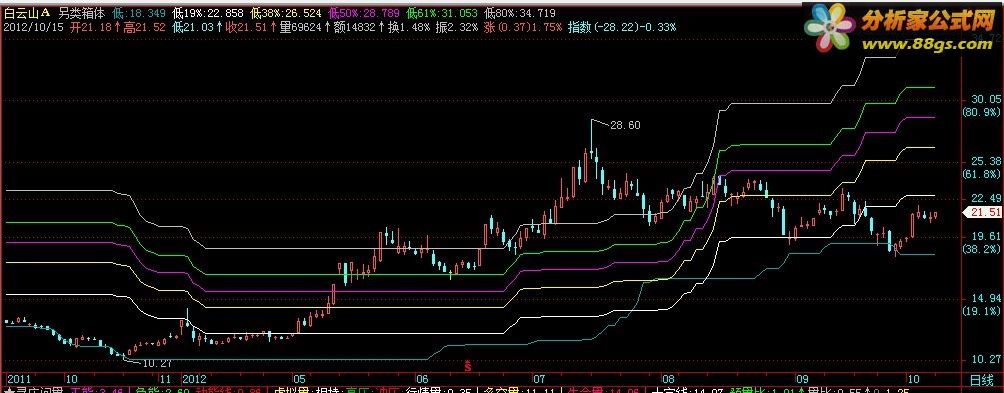Click the 2012 year marker on time axis
Screen dimensions: 1004x393
pos(194,379)
